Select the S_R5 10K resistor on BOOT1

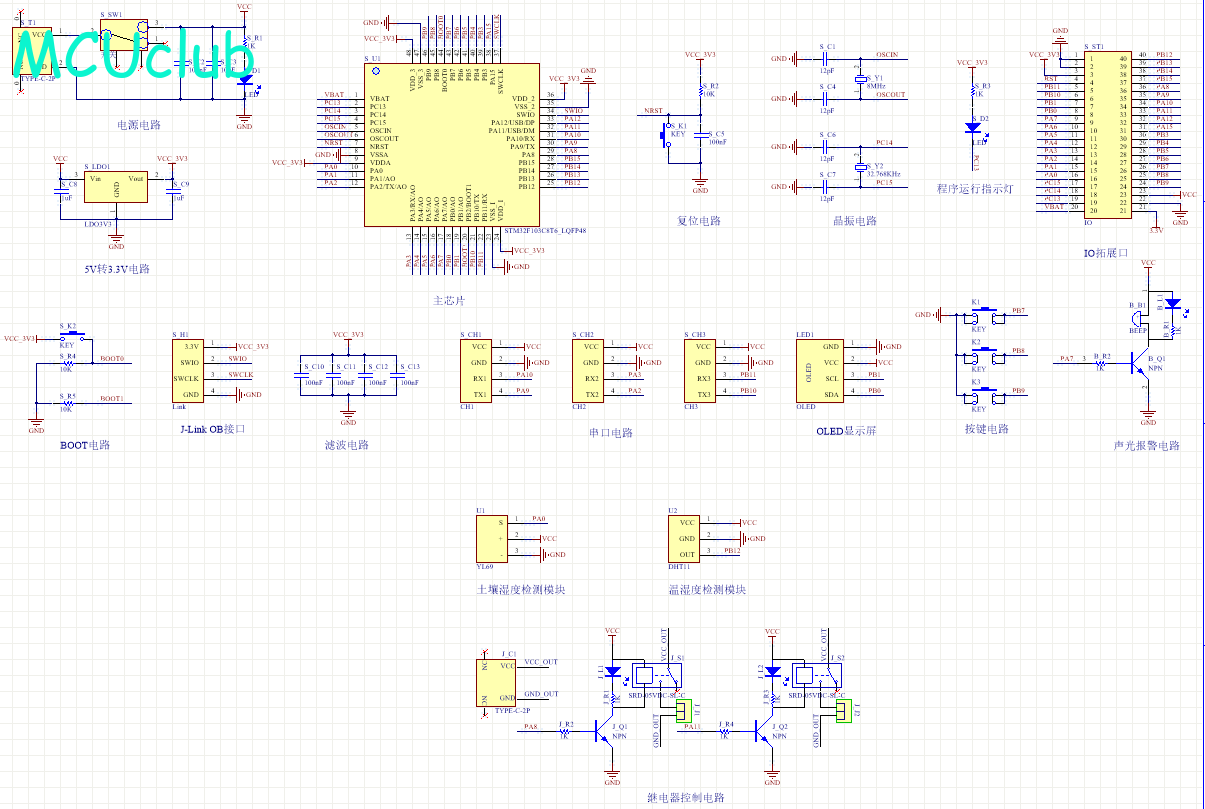point(68,402)
